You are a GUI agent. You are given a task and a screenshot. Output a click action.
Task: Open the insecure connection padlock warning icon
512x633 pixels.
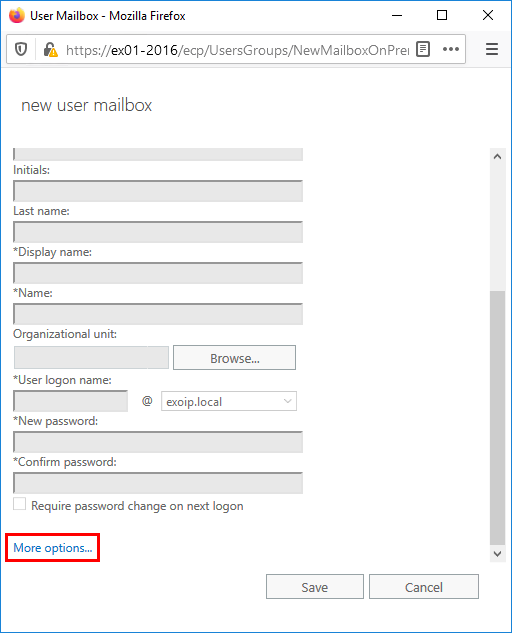tap(50, 49)
